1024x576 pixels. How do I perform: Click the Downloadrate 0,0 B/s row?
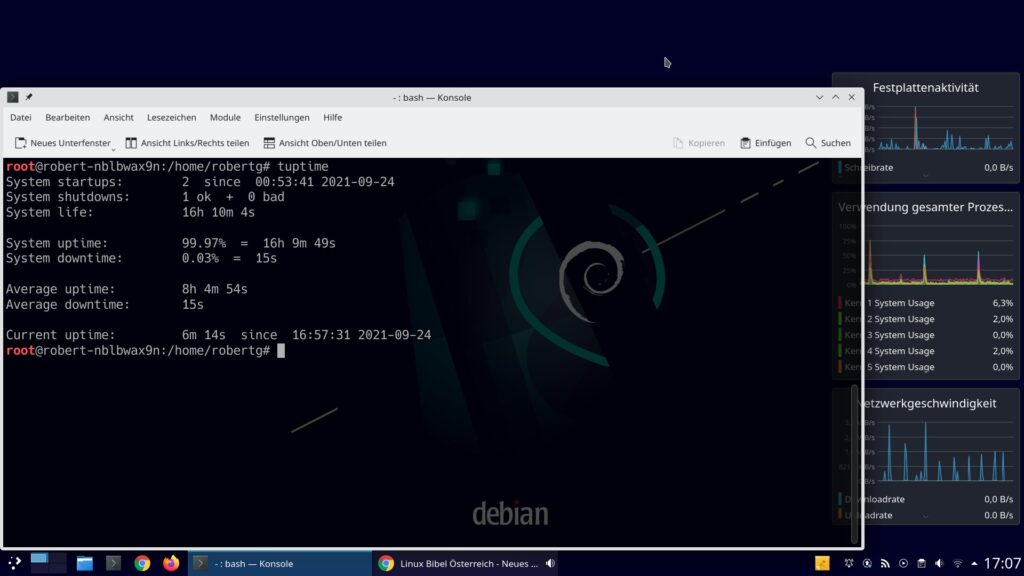pyautogui.click(x=925, y=499)
